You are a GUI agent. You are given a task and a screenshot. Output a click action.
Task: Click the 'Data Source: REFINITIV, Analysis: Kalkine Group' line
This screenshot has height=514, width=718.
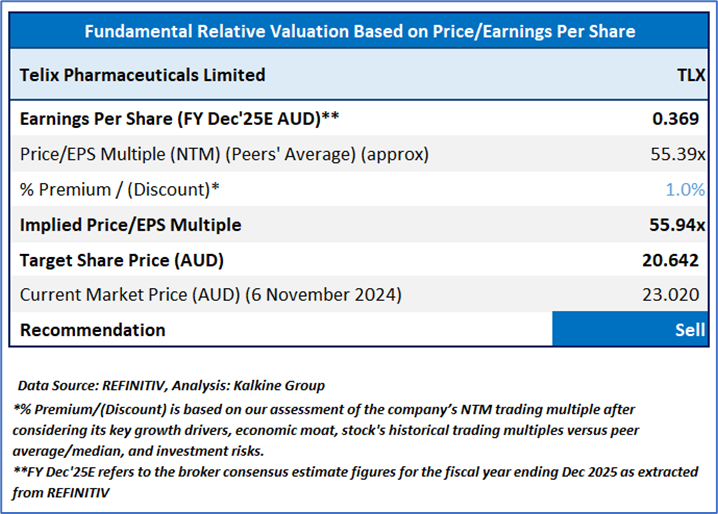pyautogui.click(x=171, y=385)
